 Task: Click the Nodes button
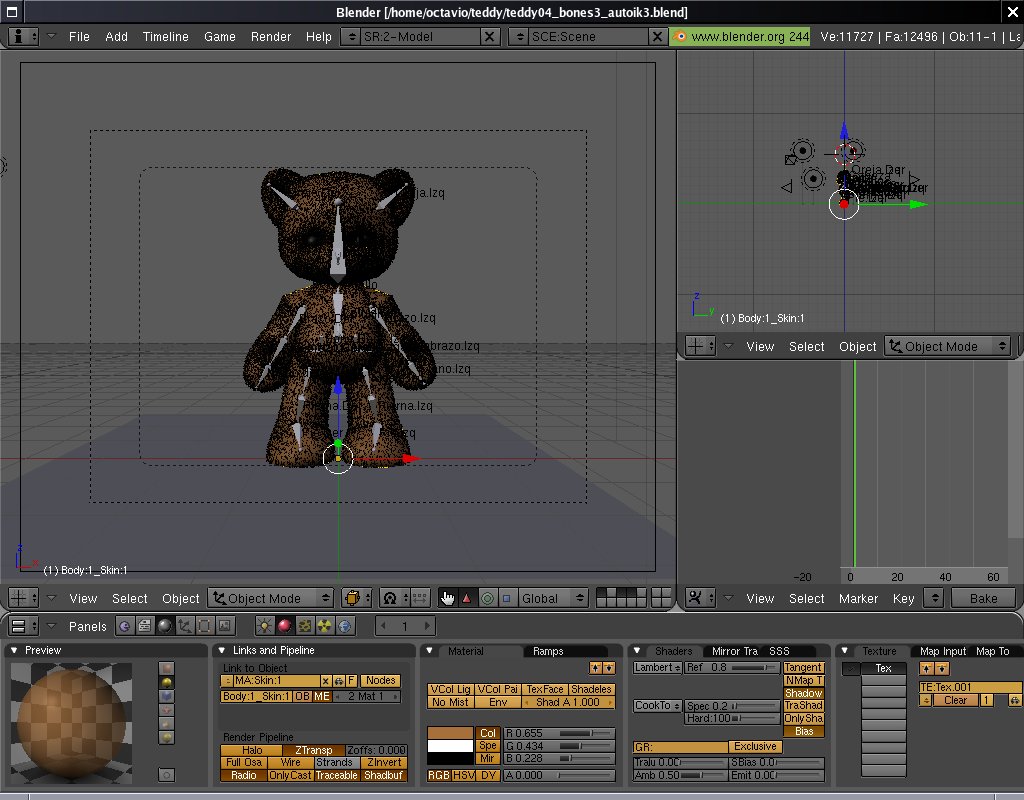pos(380,681)
